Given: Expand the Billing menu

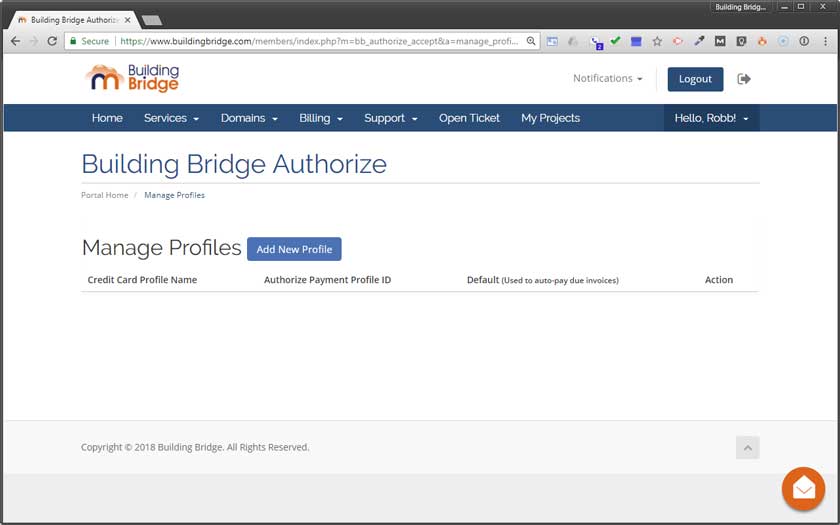Looking at the screenshot, I should 320,118.
